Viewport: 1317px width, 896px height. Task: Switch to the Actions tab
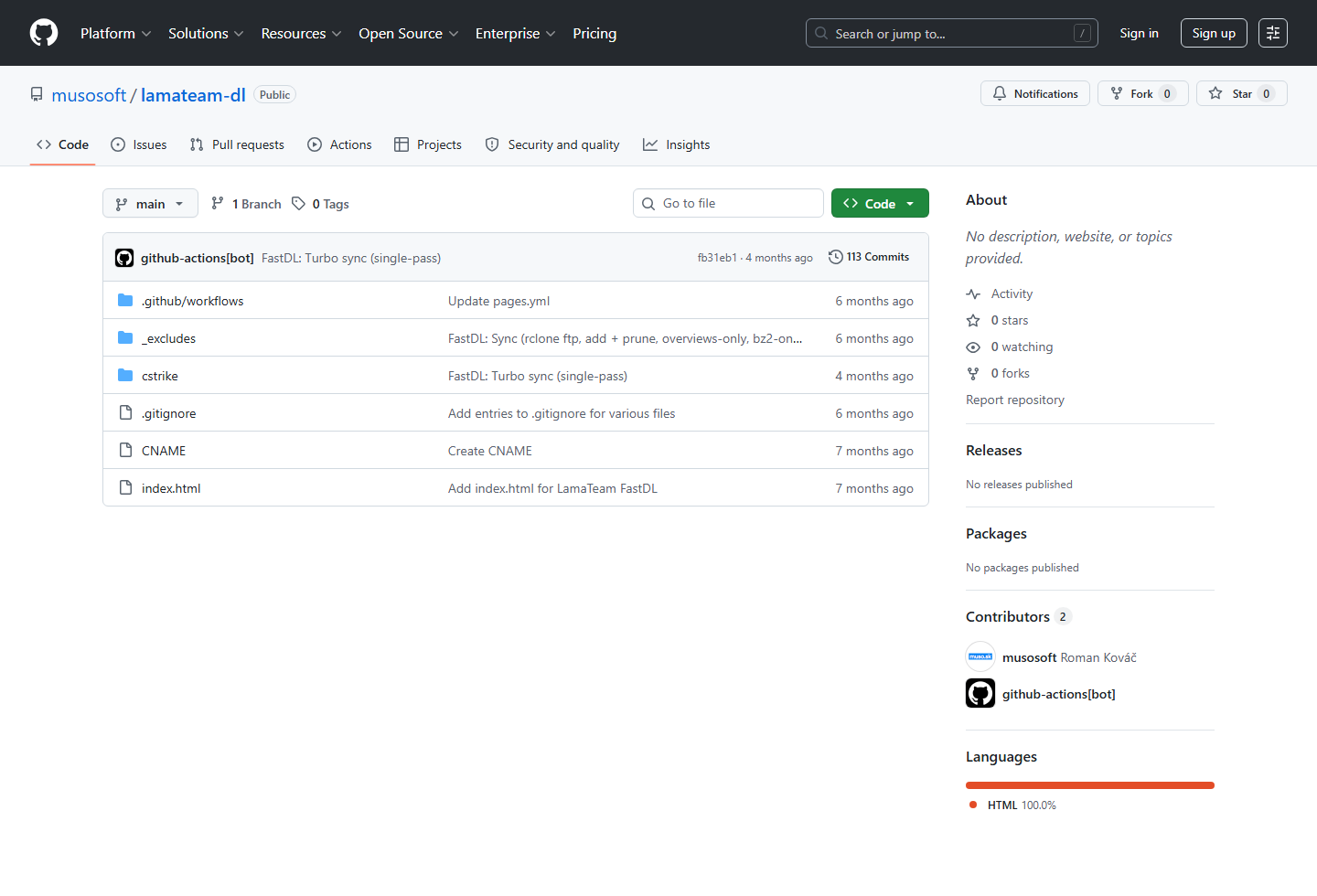[x=339, y=144]
